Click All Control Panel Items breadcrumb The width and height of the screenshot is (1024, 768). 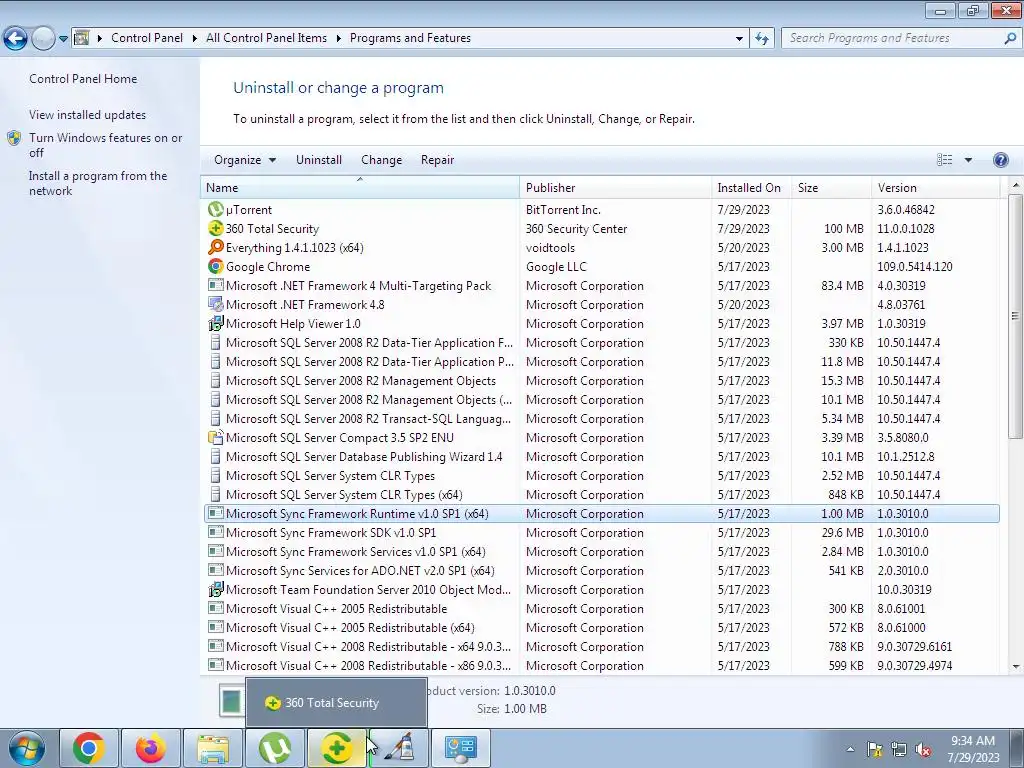266,38
